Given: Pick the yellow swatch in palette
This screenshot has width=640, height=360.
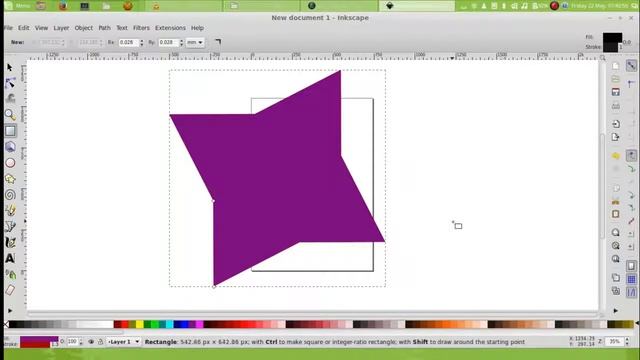Looking at the screenshot, I should [x=140, y=324].
